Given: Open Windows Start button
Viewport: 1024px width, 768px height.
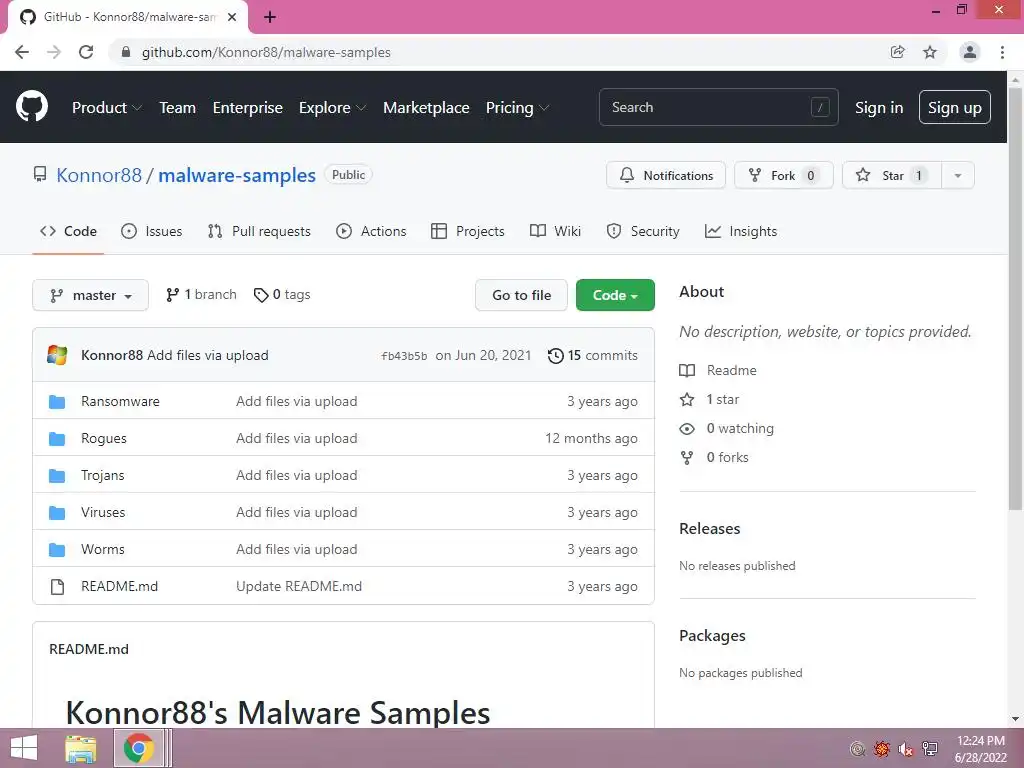Looking at the screenshot, I should [24, 748].
